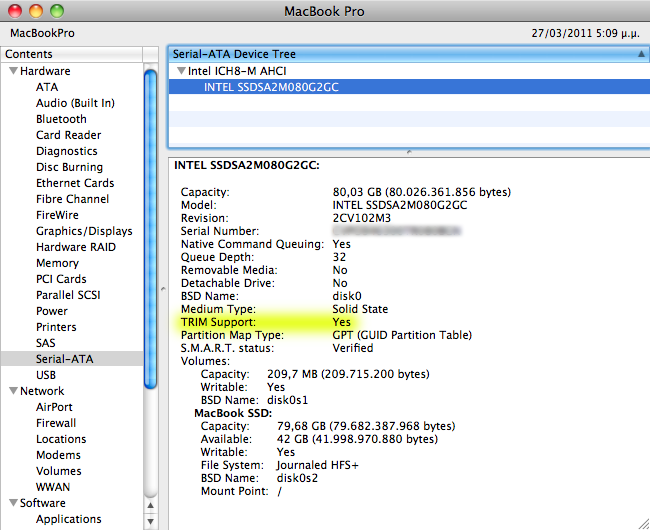Click sidebar scroll down arrow
The height and width of the screenshot is (530, 650).
150,521
